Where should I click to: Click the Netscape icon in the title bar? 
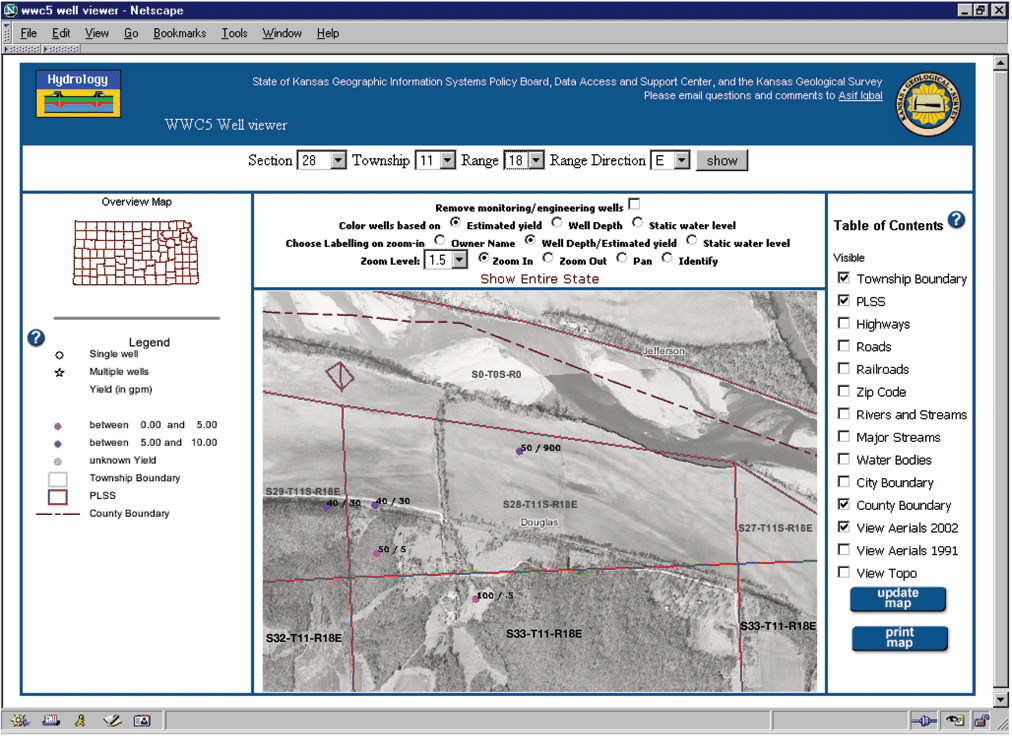pos(11,10)
